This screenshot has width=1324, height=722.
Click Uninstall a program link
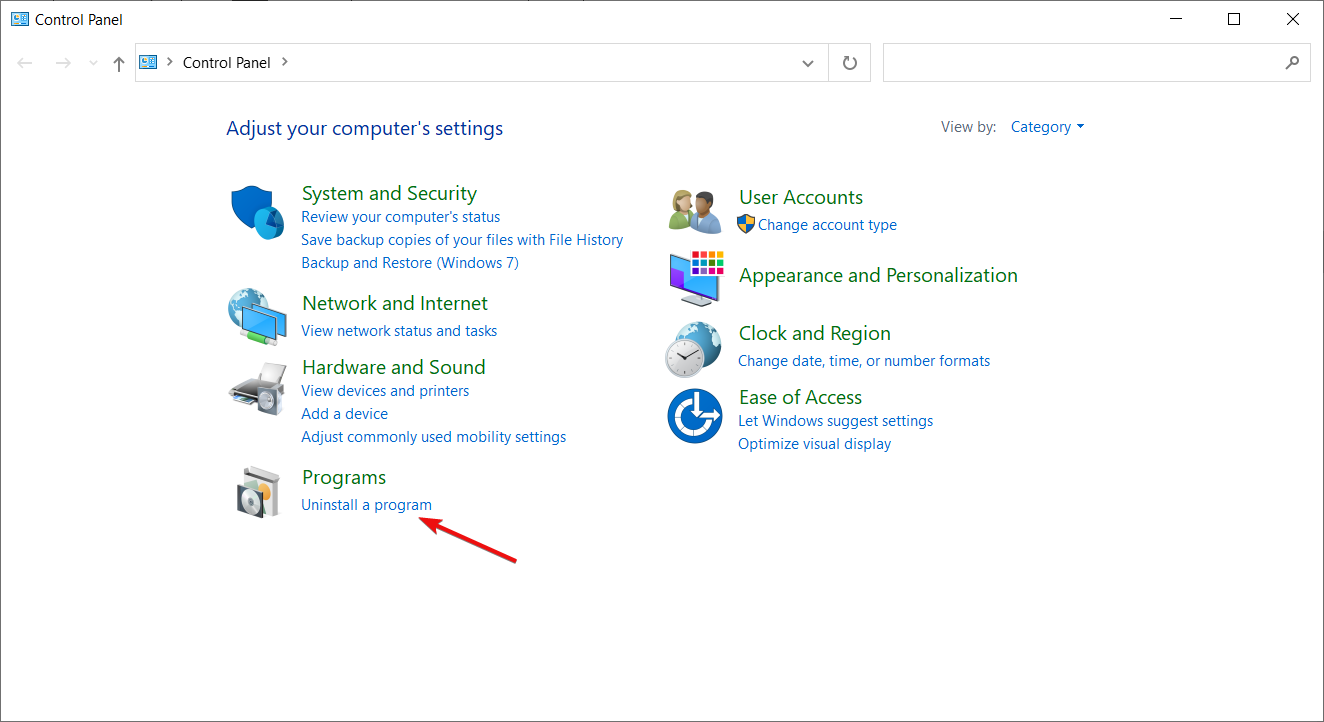(366, 504)
